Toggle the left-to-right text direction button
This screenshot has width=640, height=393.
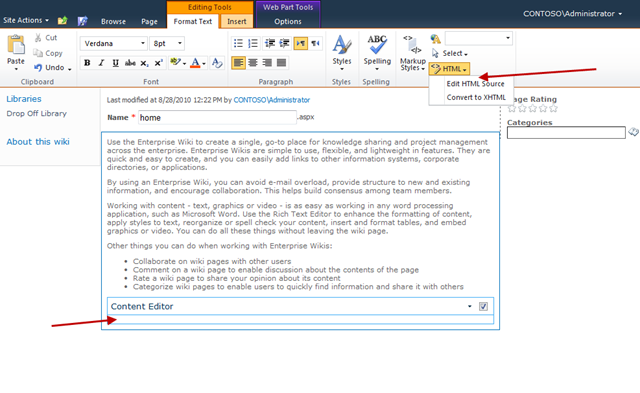pyautogui.click(x=300, y=43)
